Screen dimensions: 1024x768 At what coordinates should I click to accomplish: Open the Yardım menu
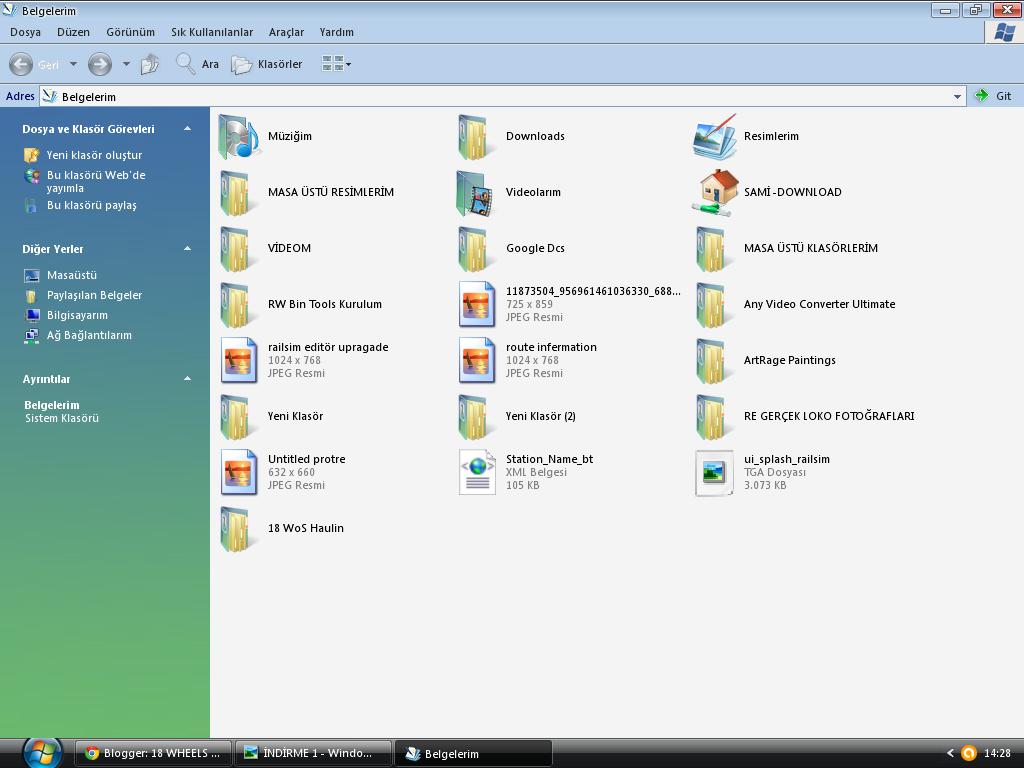click(x=336, y=32)
